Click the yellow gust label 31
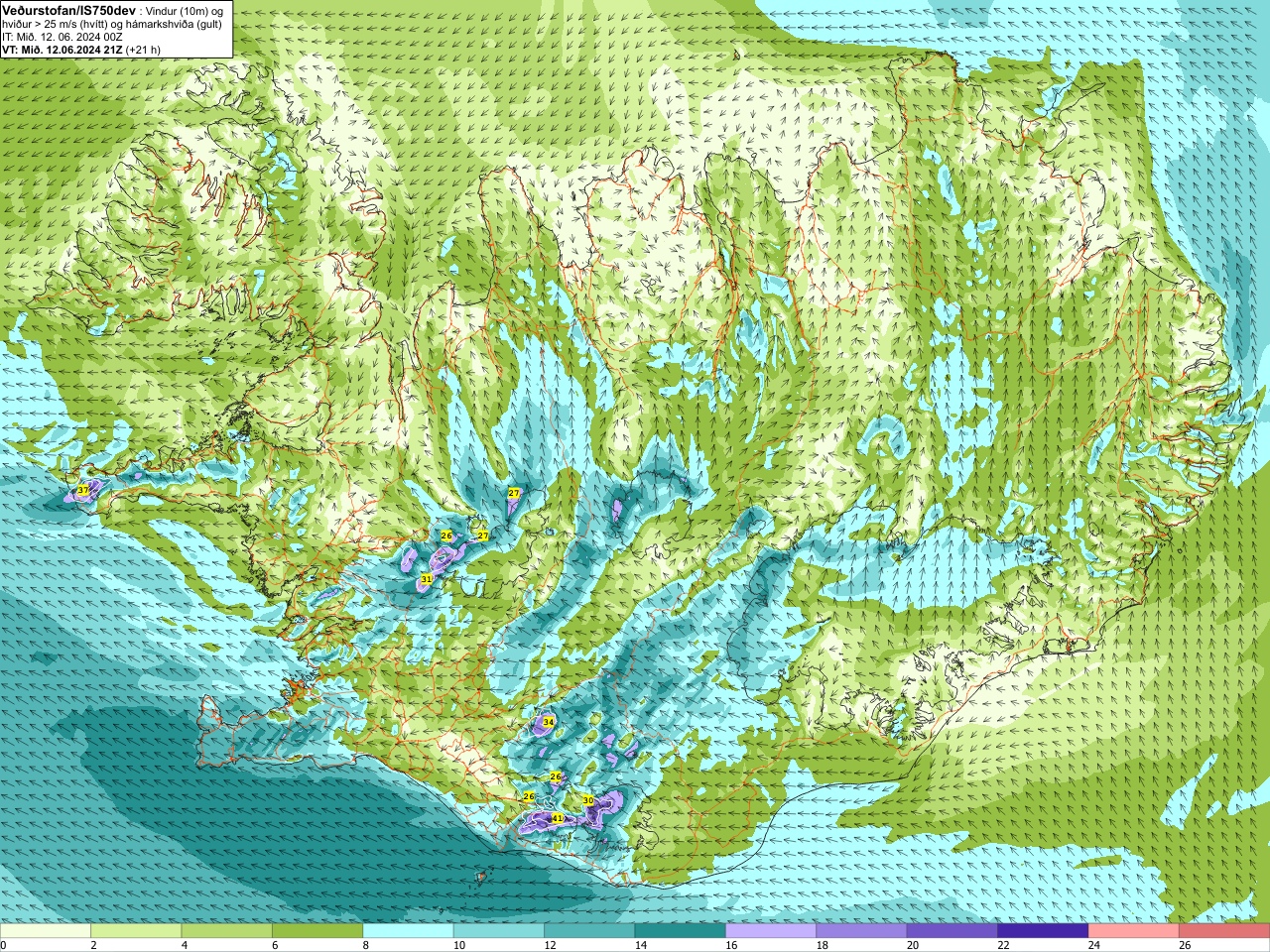The width and height of the screenshot is (1270, 952). [426, 578]
